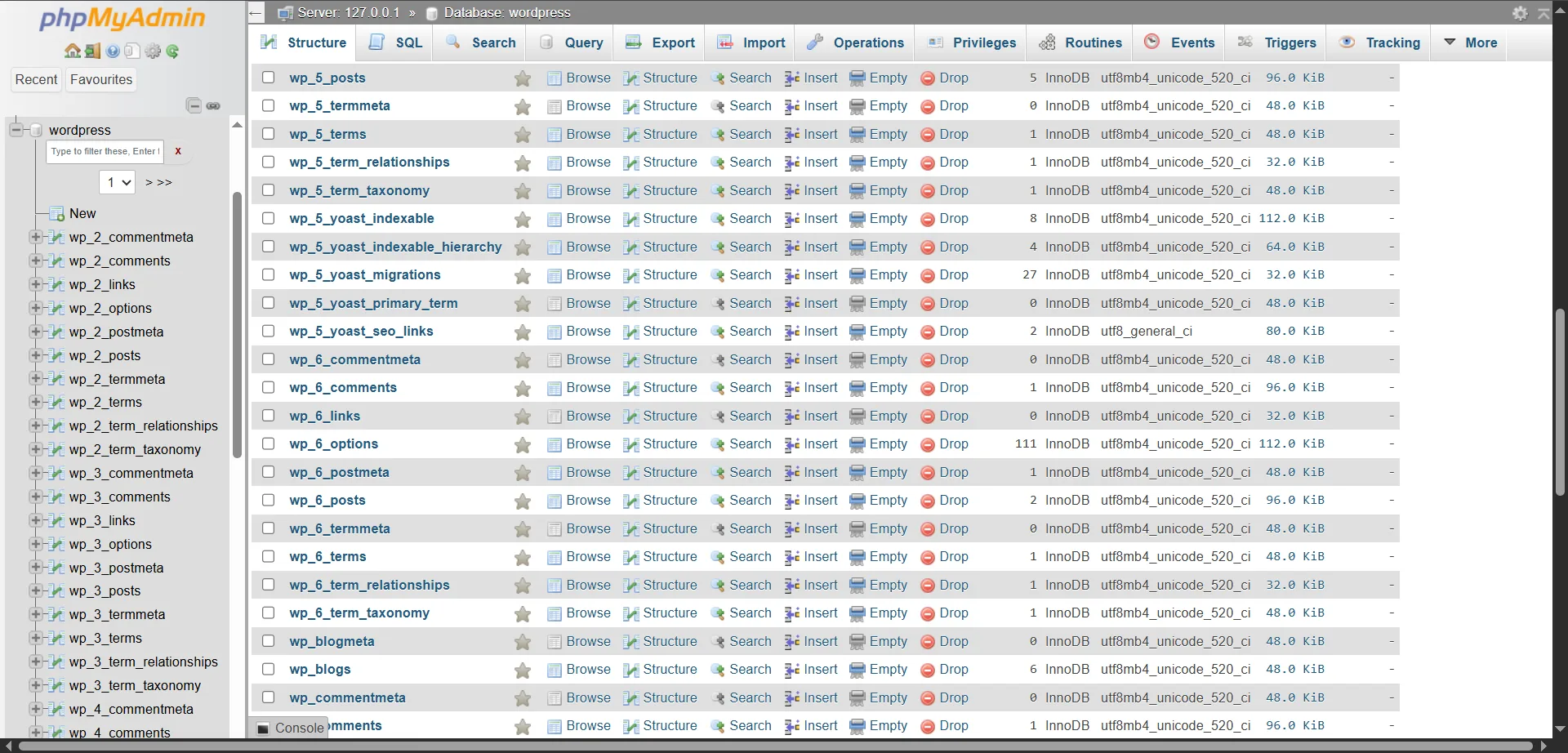
Task: Click Browse icon for wp_6_postmeta
Action: [x=555, y=473]
